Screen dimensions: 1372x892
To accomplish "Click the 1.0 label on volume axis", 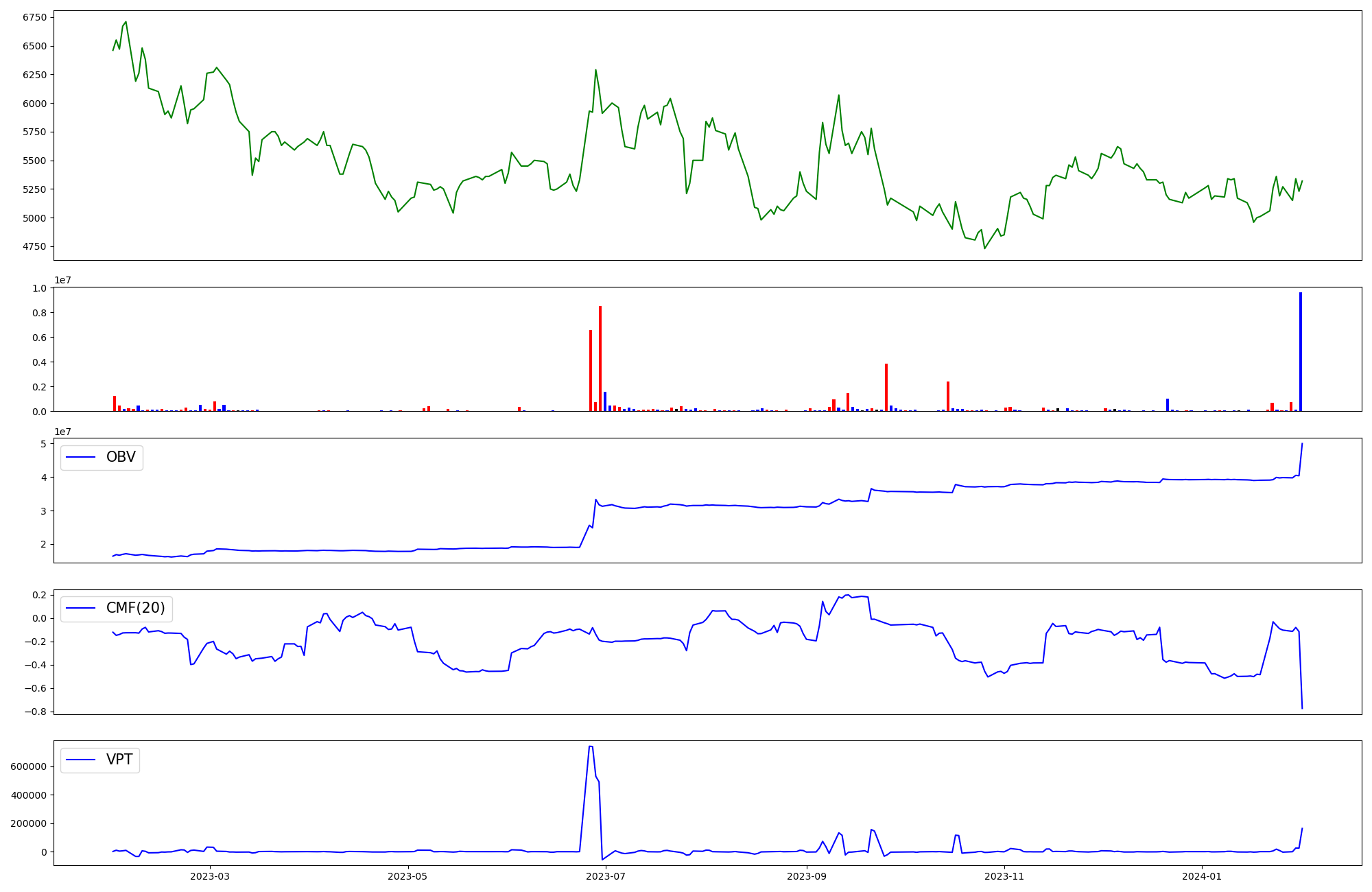I will pos(40,288).
